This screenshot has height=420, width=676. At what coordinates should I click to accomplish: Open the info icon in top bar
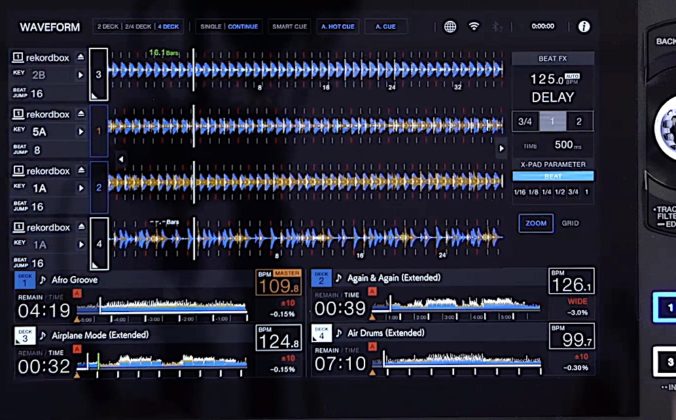pos(584,27)
